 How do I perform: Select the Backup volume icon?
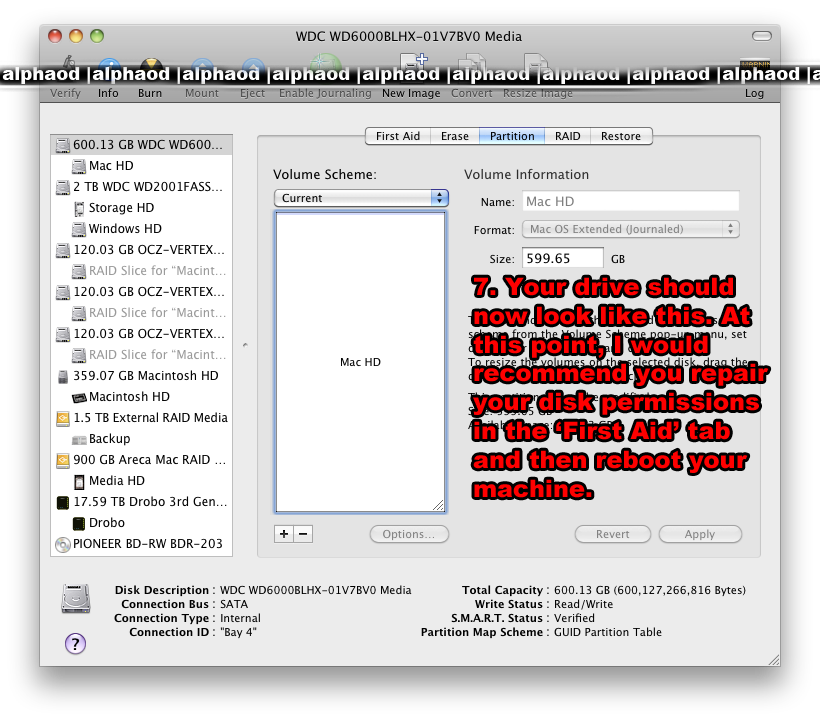pyautogui.click(x=79, y=439)
